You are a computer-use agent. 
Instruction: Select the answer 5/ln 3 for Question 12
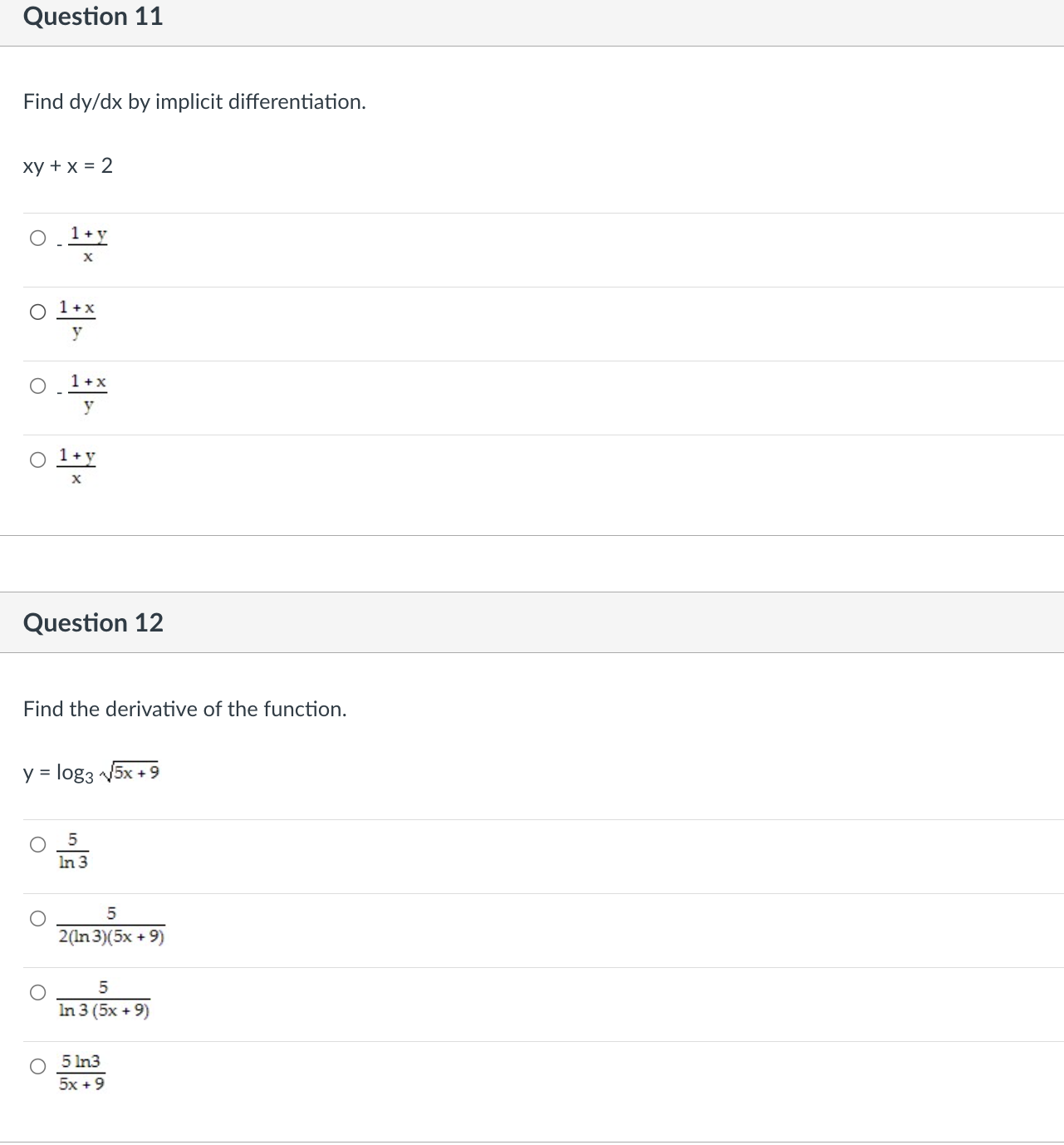[37, 845]
